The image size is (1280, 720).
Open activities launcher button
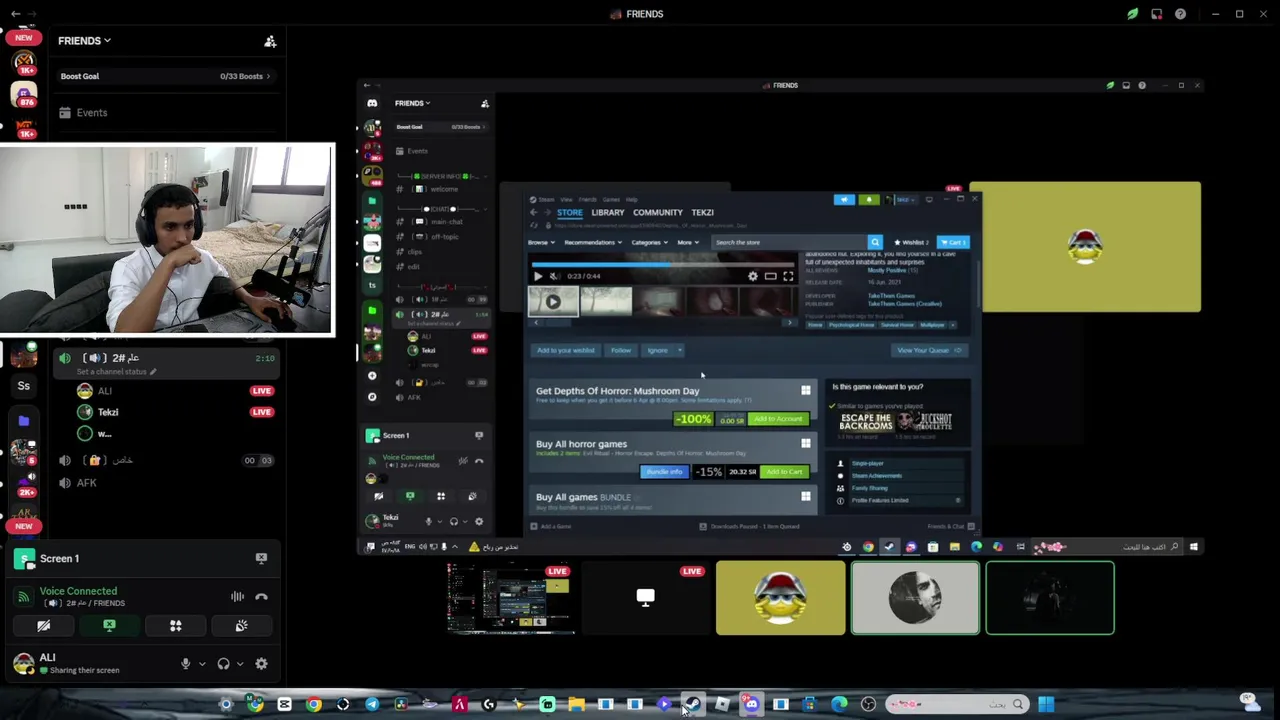coord(175,626)
